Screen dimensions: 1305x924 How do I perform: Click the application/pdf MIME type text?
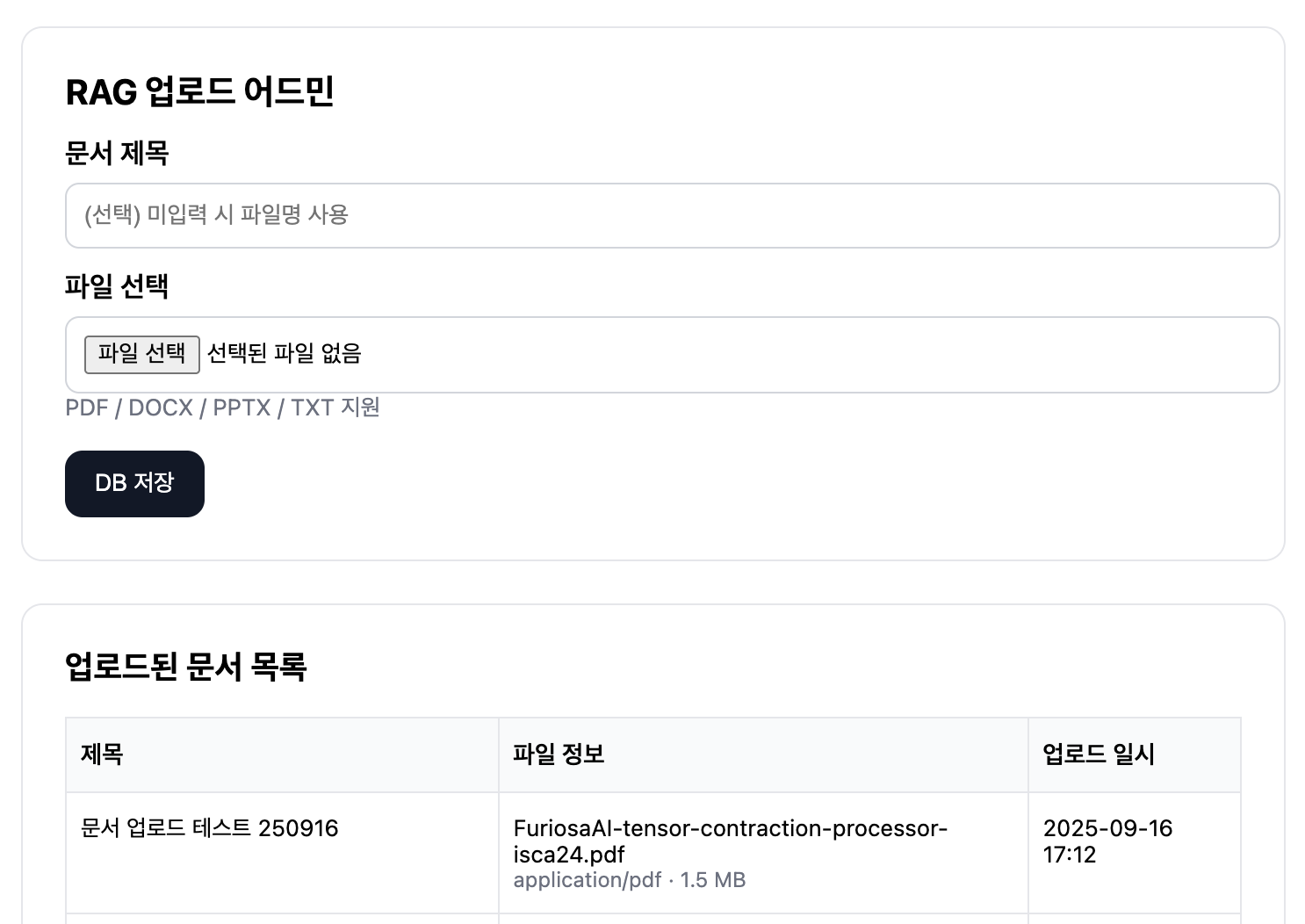pyautogui.click(x=587, y=880)
